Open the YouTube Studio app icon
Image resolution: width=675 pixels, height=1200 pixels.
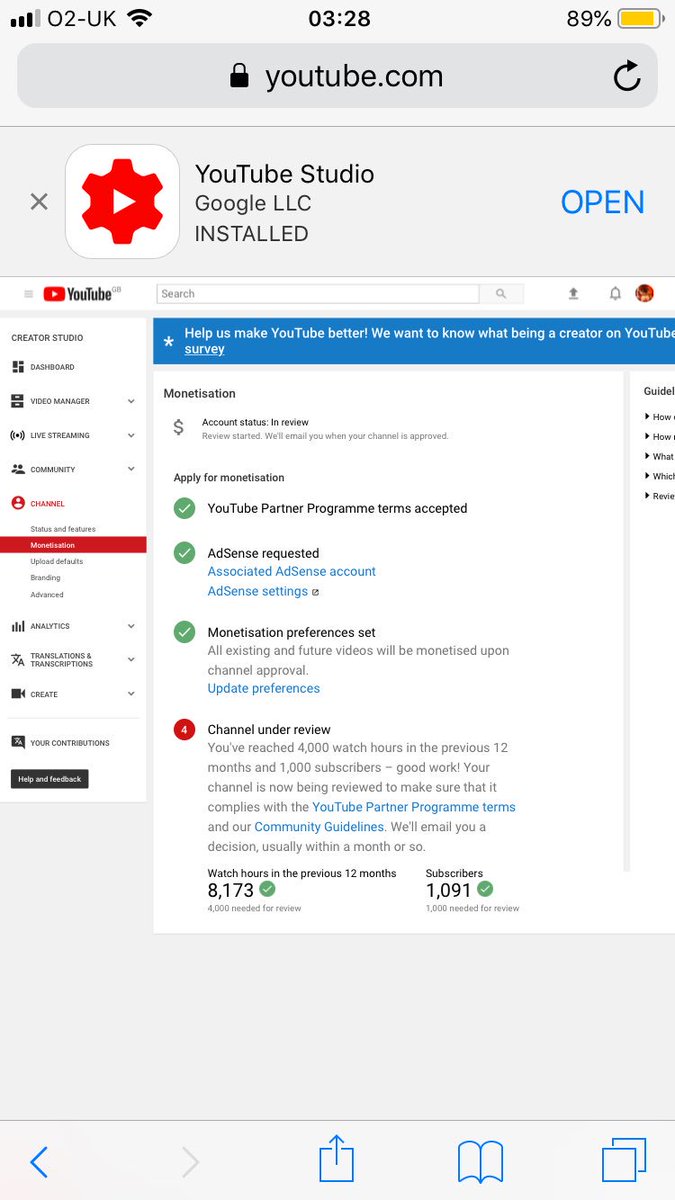[x=122, y=202]
